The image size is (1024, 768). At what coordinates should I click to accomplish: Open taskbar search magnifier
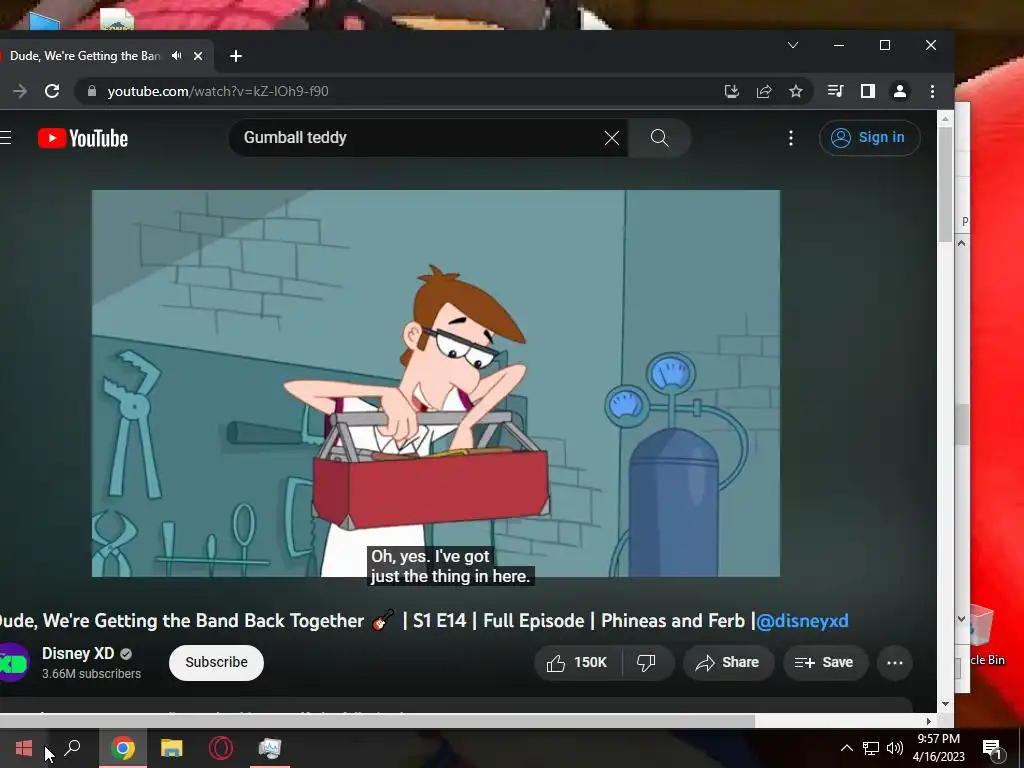click(x=72, y=748)
